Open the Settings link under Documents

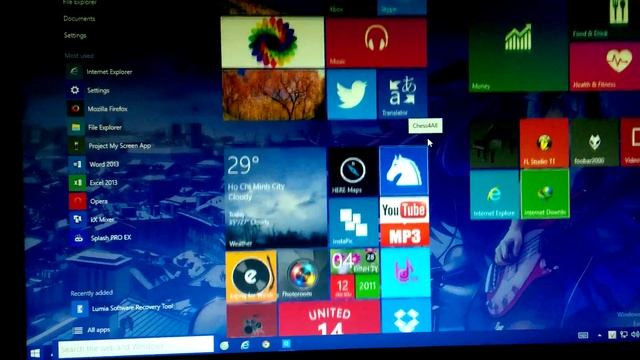click(x=75, y=36)
